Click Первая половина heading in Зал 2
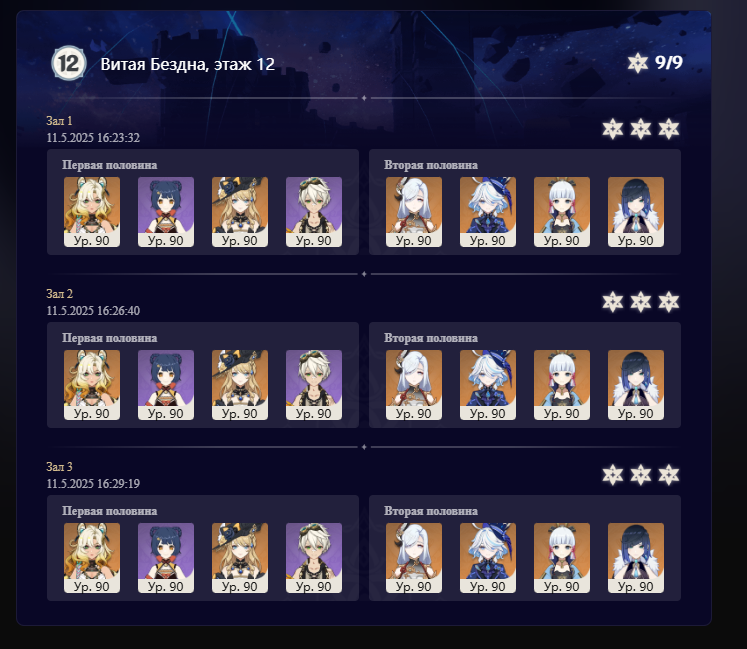This screenshot has height=649, width=747. [x=110, y=338]
